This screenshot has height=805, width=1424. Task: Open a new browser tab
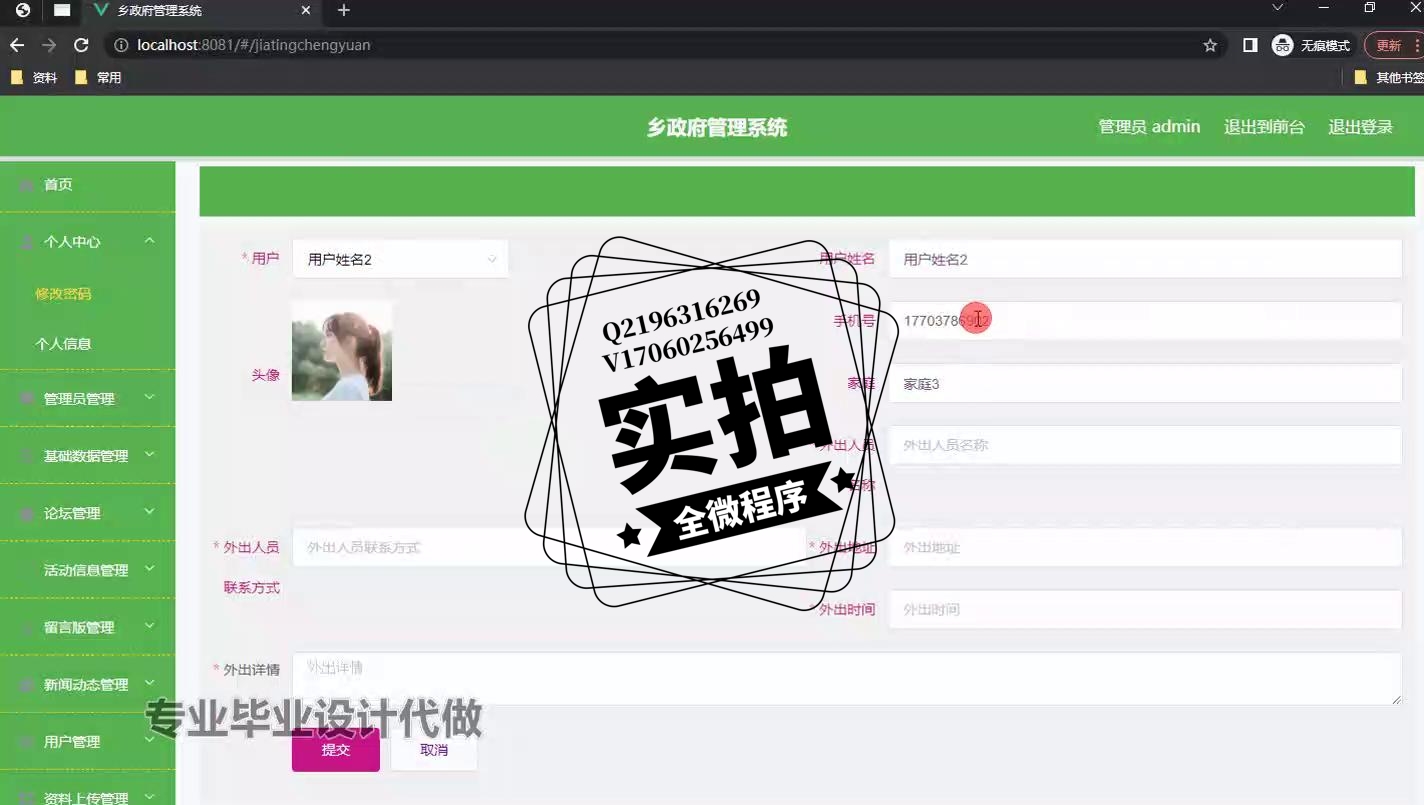click(344, 10)
